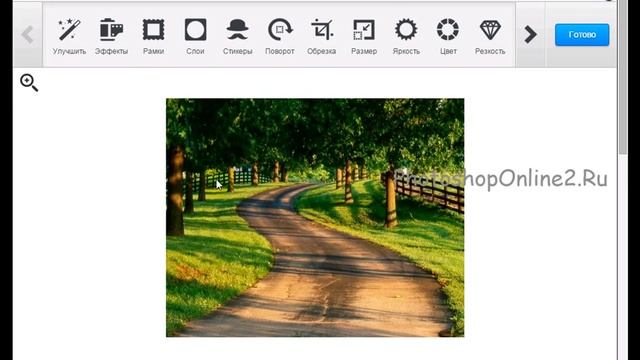Open the Яркость brightness tool

click(x=406, y=36)
